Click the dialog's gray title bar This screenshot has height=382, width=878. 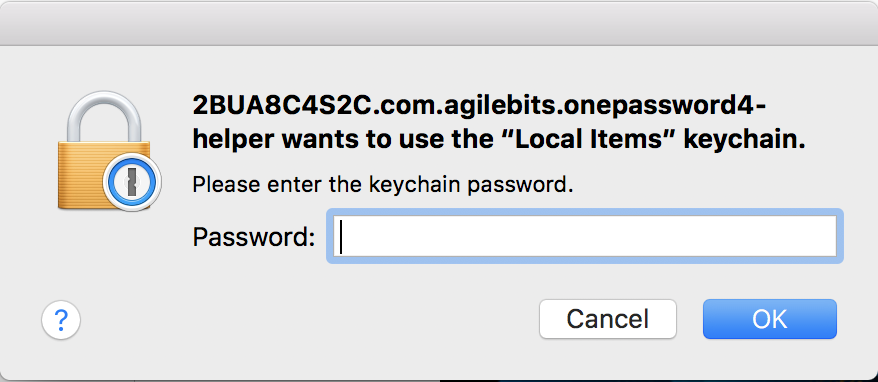[439, 23]
